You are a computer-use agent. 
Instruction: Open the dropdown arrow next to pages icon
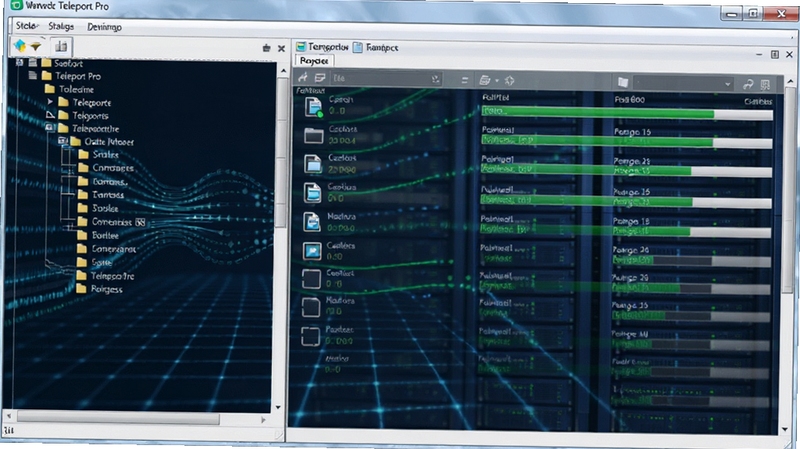point(496,81)
